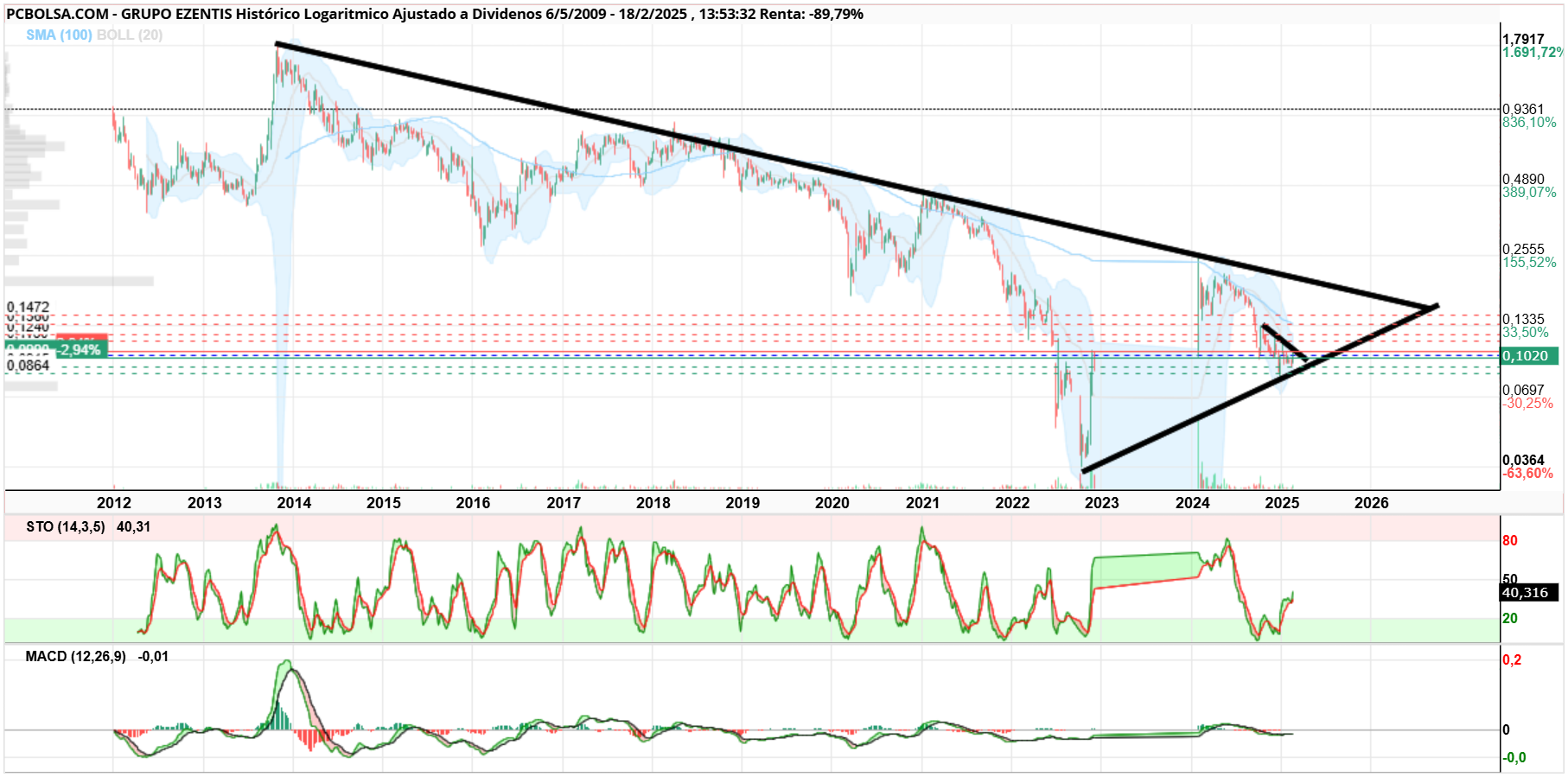Click the 0,0864 support label on left
This screenshot has height=777, width=1568.
tap(29, 366)
